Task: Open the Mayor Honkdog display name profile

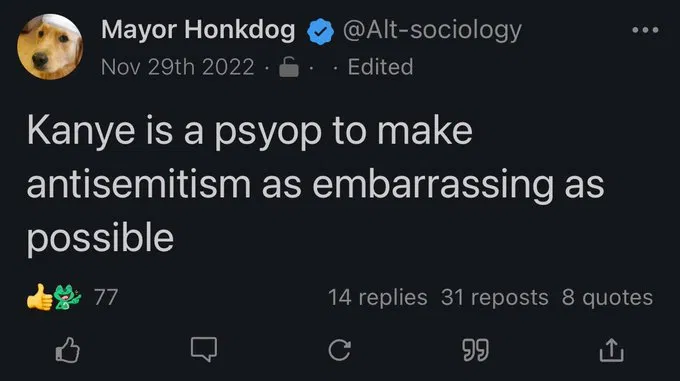Action: point(198,30)
